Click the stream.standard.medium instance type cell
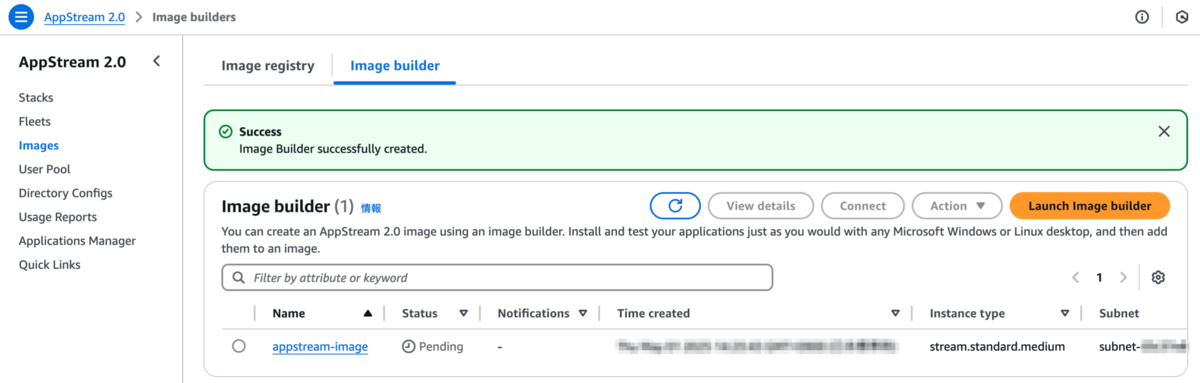 (997, 347)
